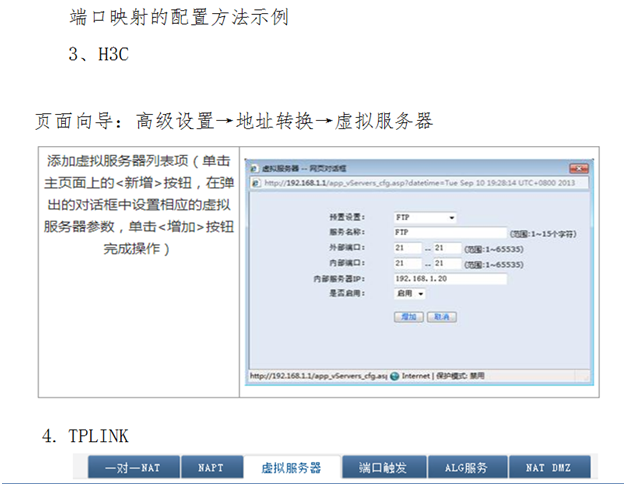Click the 内部端口 start port field
This screenshot has width=626, height=486.
click(x=407, y=264)
